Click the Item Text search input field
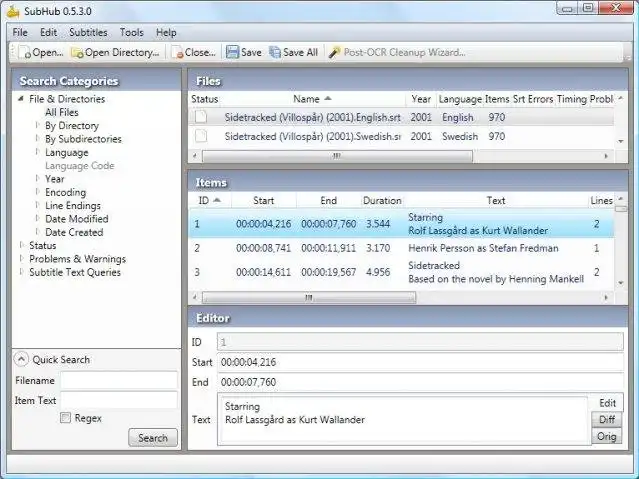639x479 pixels. 119,400
